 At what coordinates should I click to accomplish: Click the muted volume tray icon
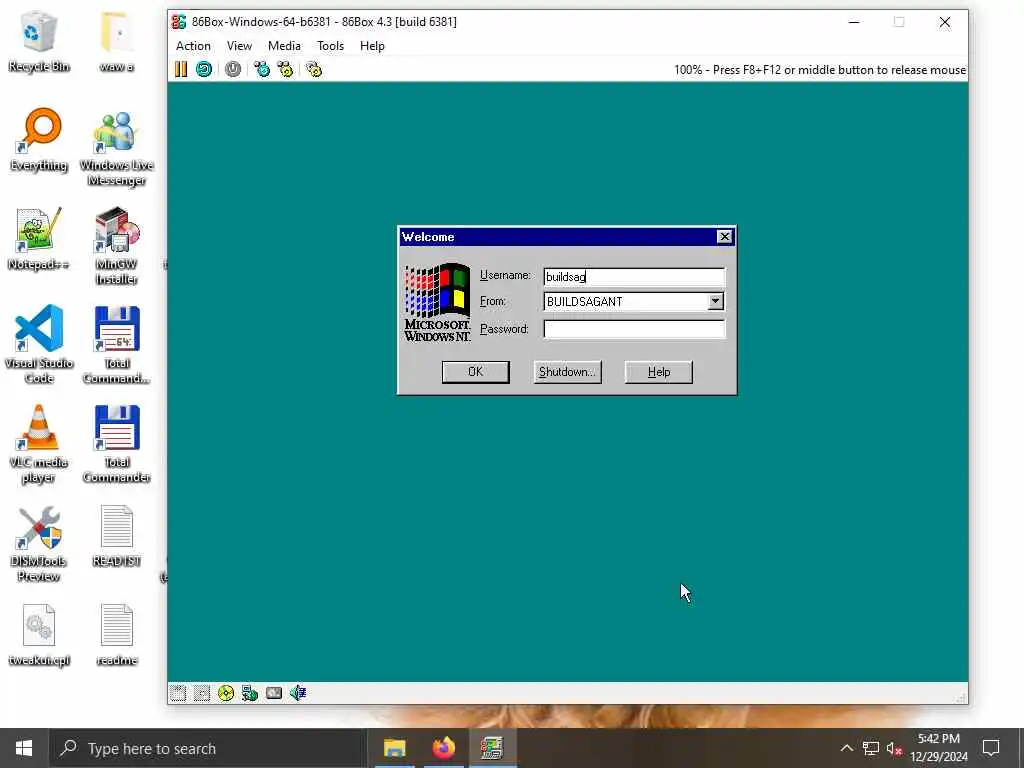tap(894, 748)
